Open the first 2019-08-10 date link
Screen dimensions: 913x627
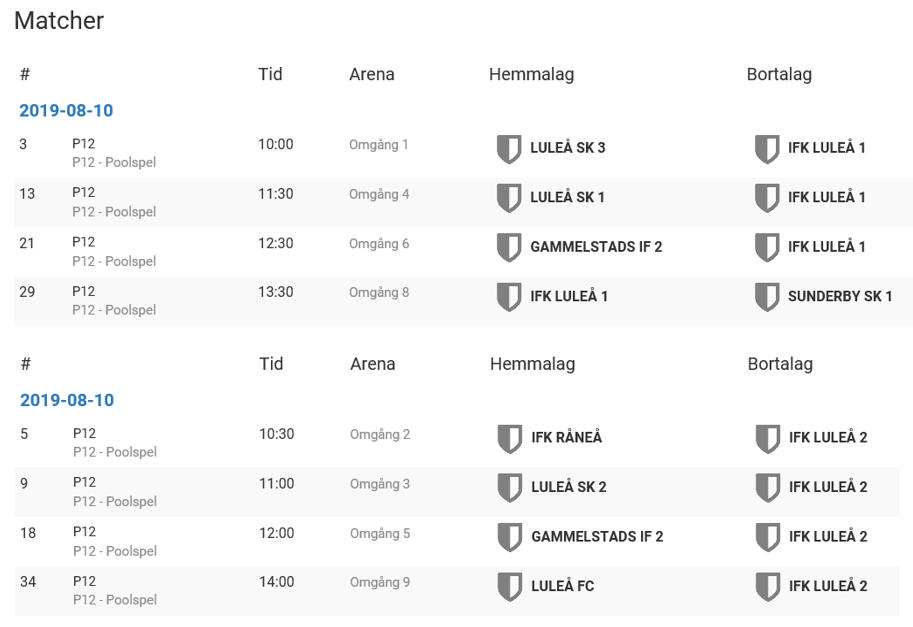(66, 111)
